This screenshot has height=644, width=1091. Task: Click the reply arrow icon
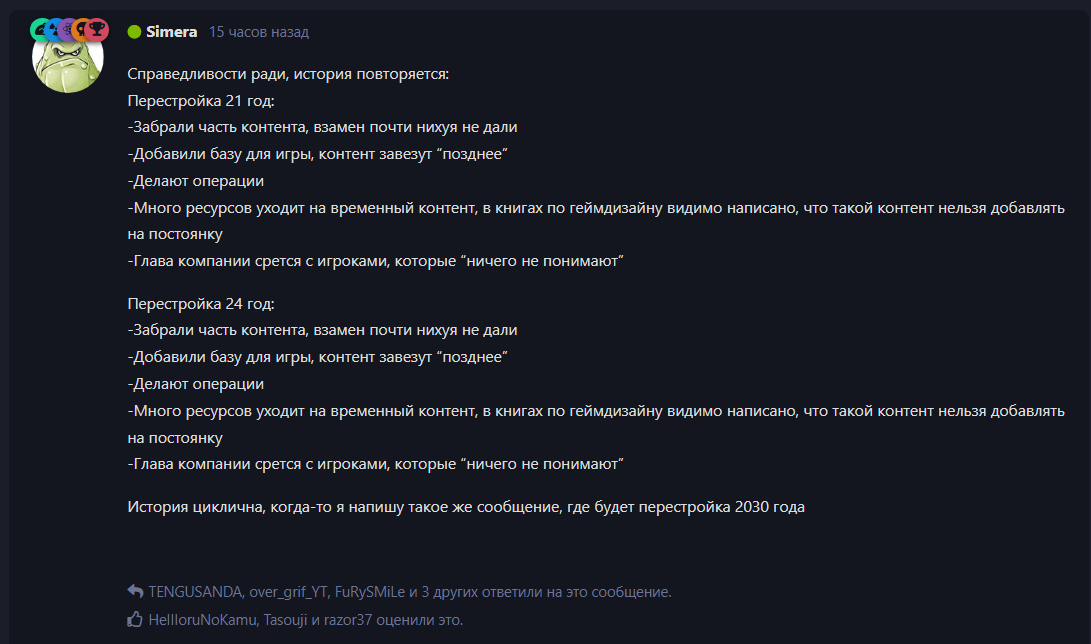(x=135, y=591)
